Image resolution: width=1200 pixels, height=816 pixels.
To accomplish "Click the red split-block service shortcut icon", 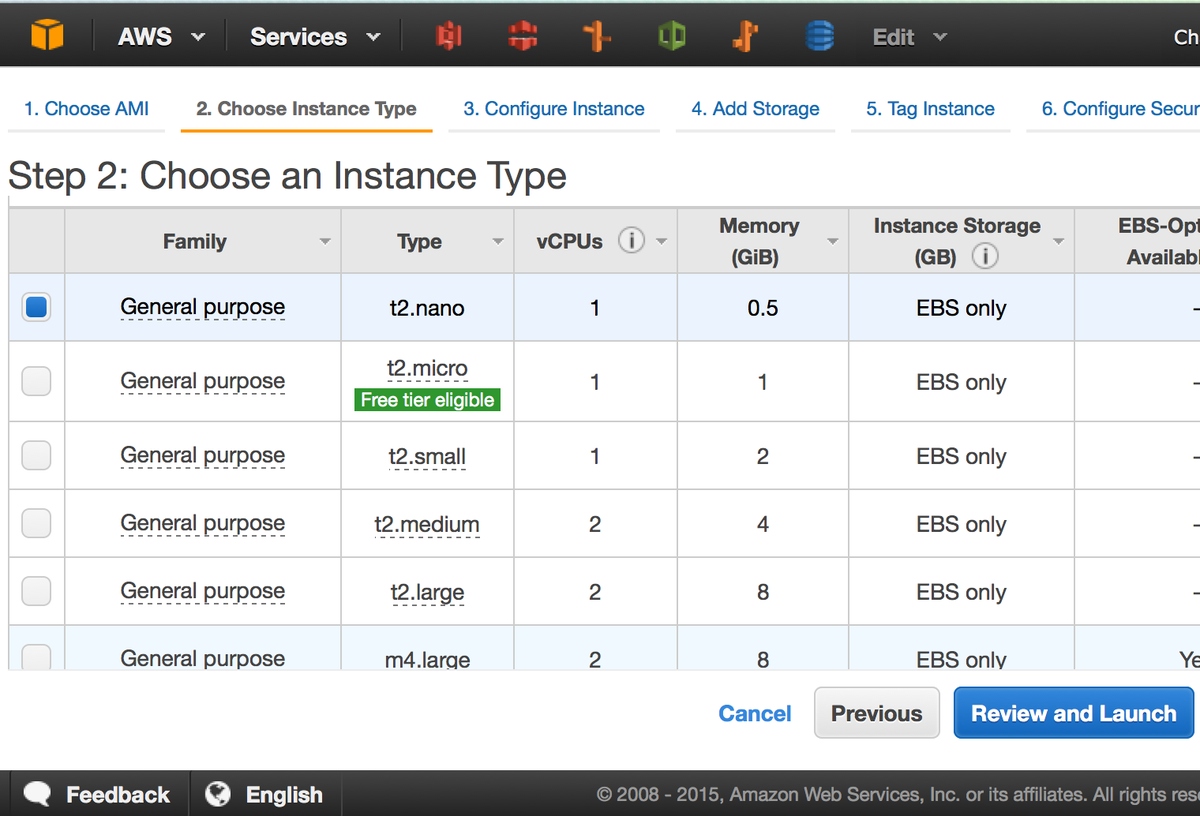I will pos(521,36).
